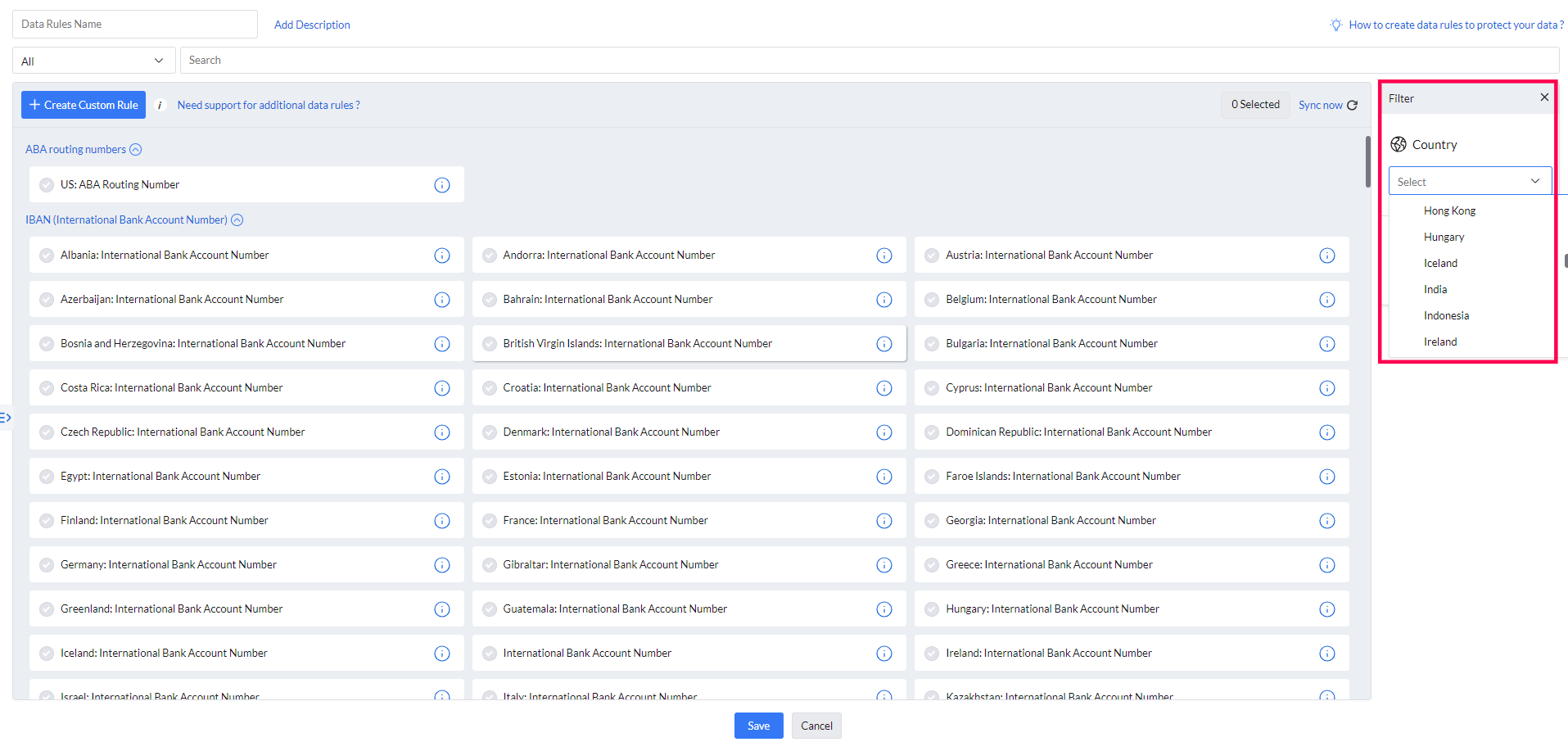The height and width of the screenshot is (751, 1568).
Task: Show info icon for Finland IBAN rule
Action: [x=442, y=521]
